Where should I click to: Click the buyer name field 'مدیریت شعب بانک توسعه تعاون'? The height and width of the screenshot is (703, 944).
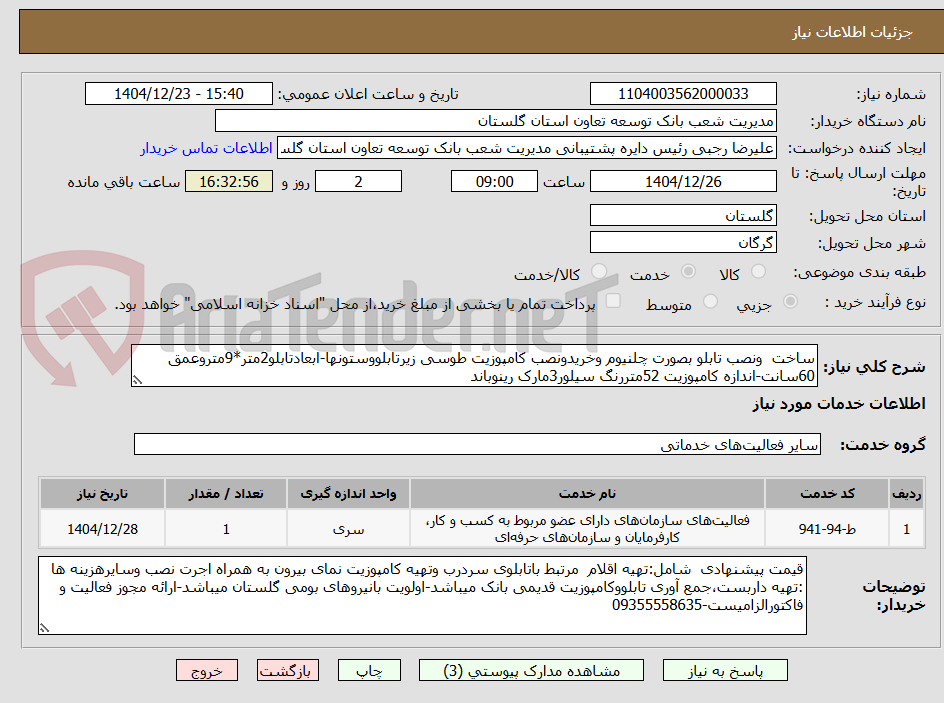tap(495, 121)
